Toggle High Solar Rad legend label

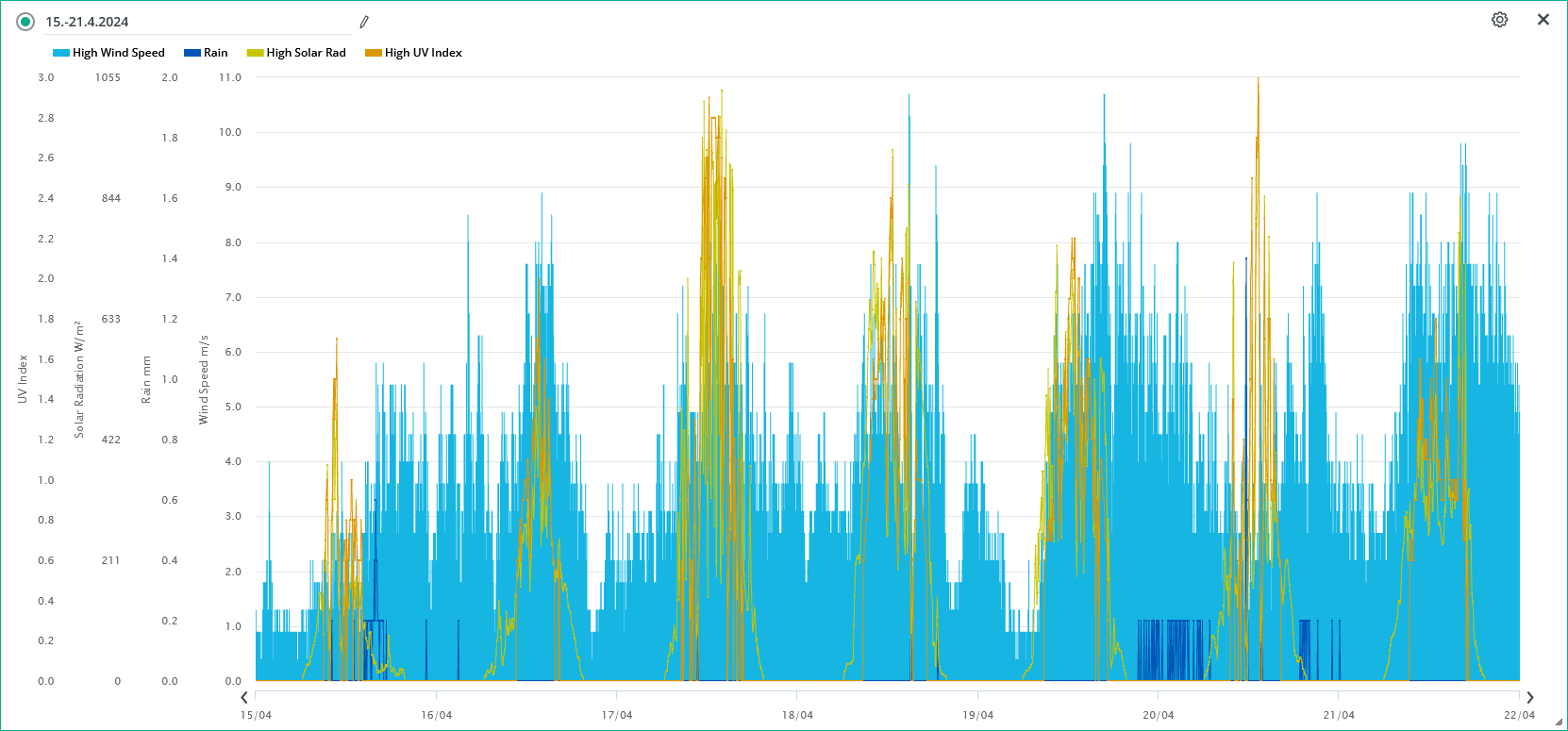click(x=306, y=53)
